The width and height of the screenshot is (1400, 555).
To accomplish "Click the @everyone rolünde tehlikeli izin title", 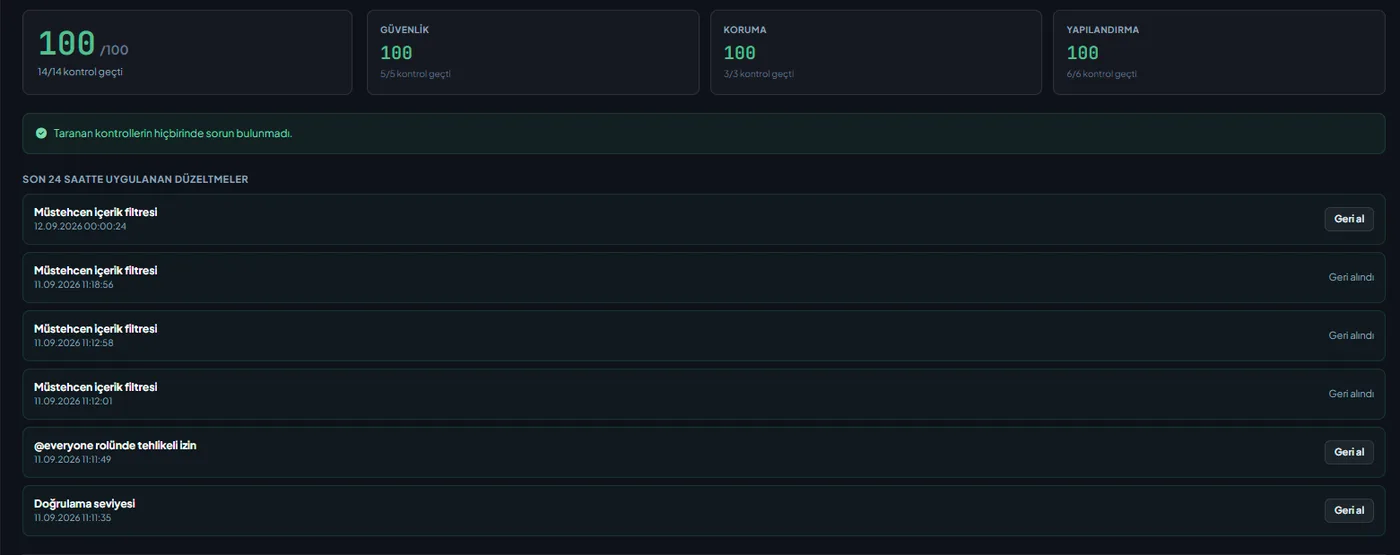I will [115, 445].
